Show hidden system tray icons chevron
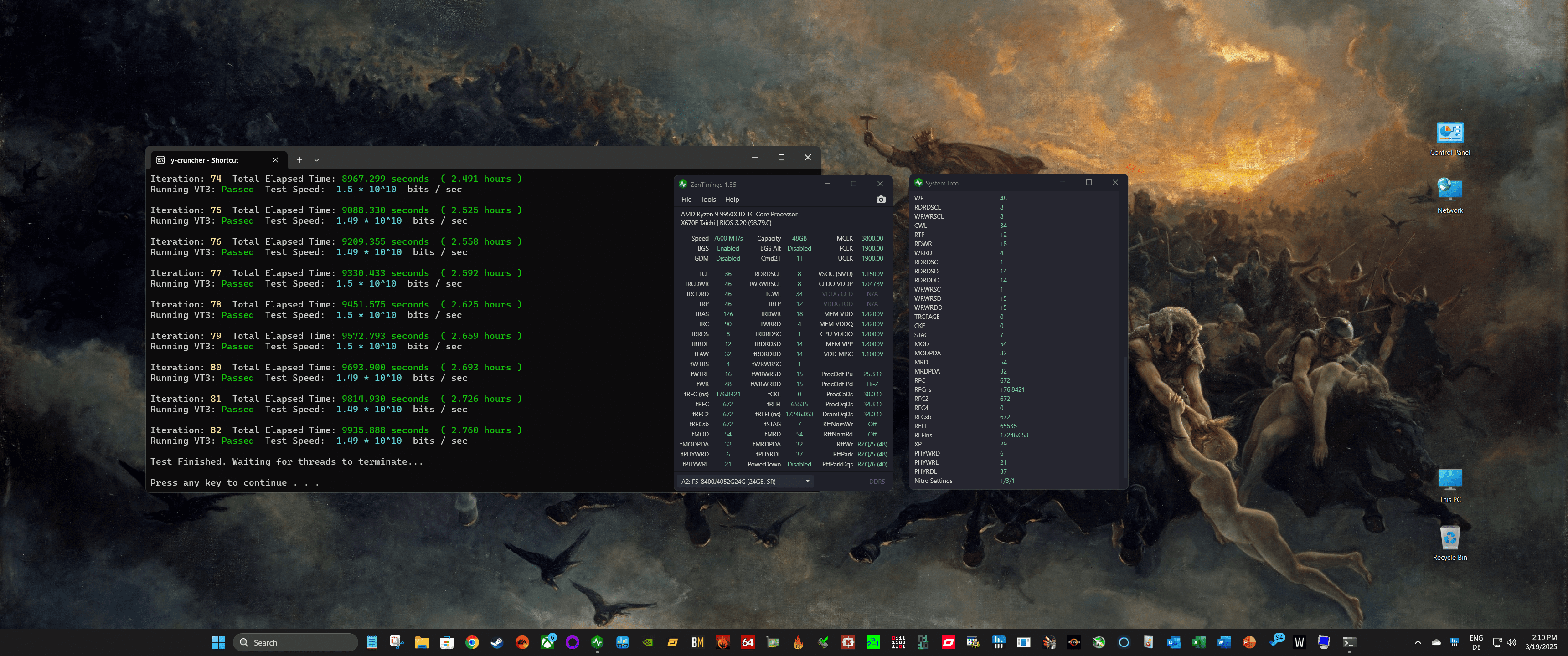The width and height of the screenshot is (1568, 656). click(1418, 642)
